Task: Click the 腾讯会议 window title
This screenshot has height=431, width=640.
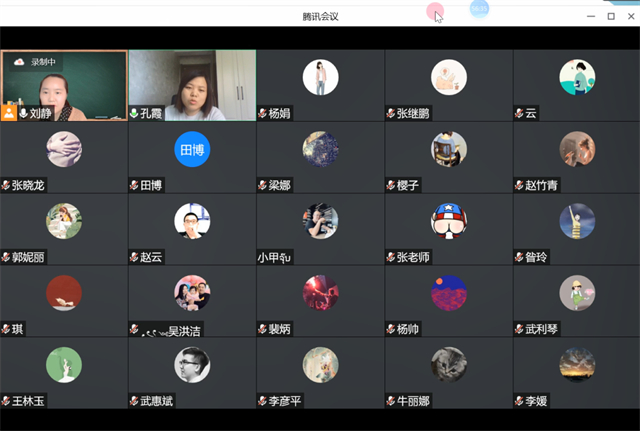Action: click(320, 16)
